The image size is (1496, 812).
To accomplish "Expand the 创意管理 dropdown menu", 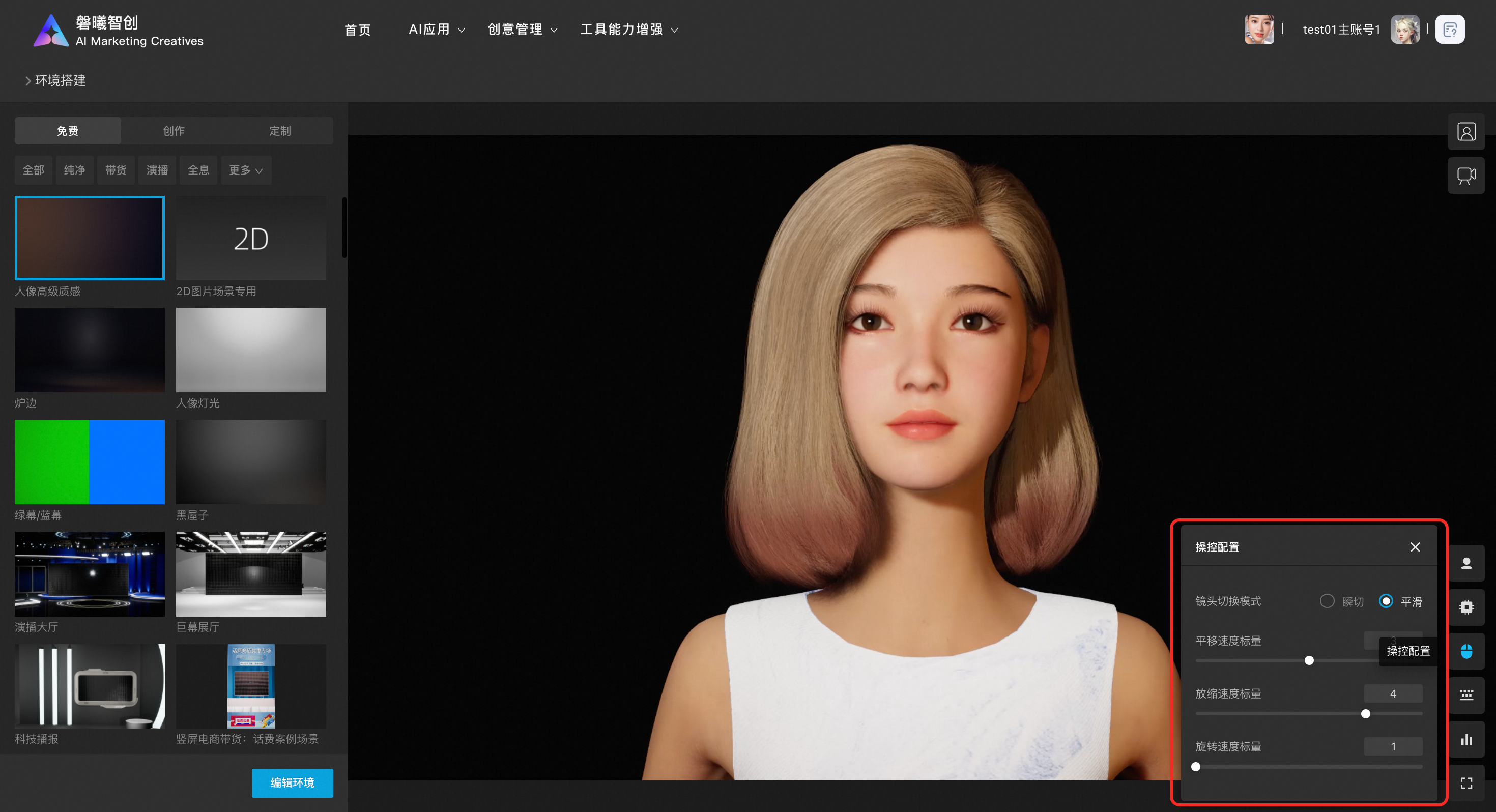I will [x=523, y=30].
